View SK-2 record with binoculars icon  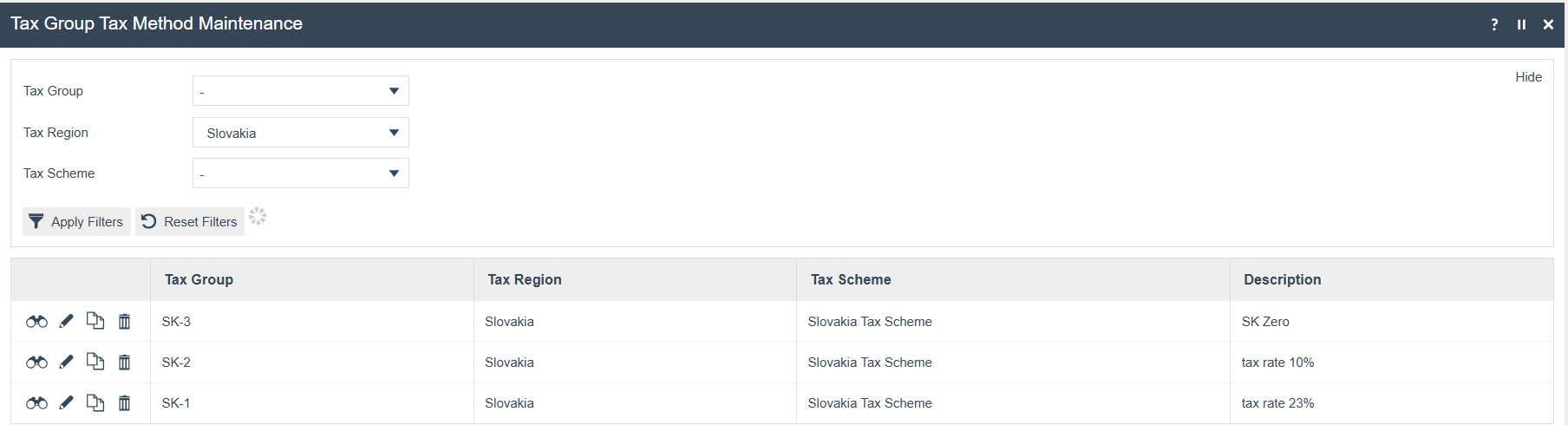click(x=36, y=363)
